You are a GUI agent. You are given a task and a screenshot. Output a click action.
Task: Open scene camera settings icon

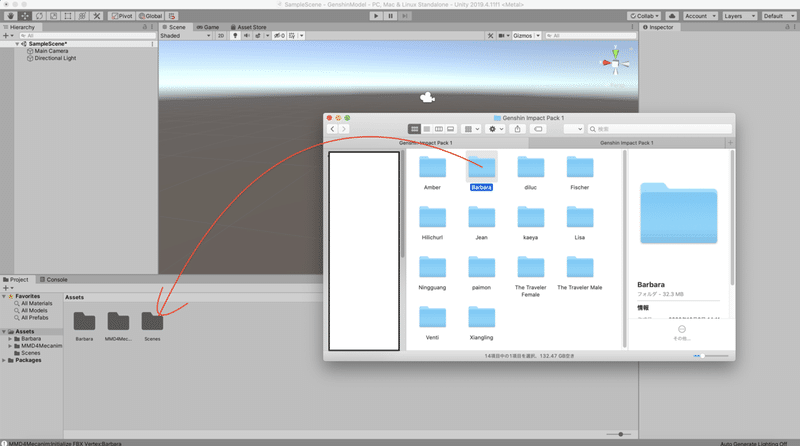coord(502,36)
